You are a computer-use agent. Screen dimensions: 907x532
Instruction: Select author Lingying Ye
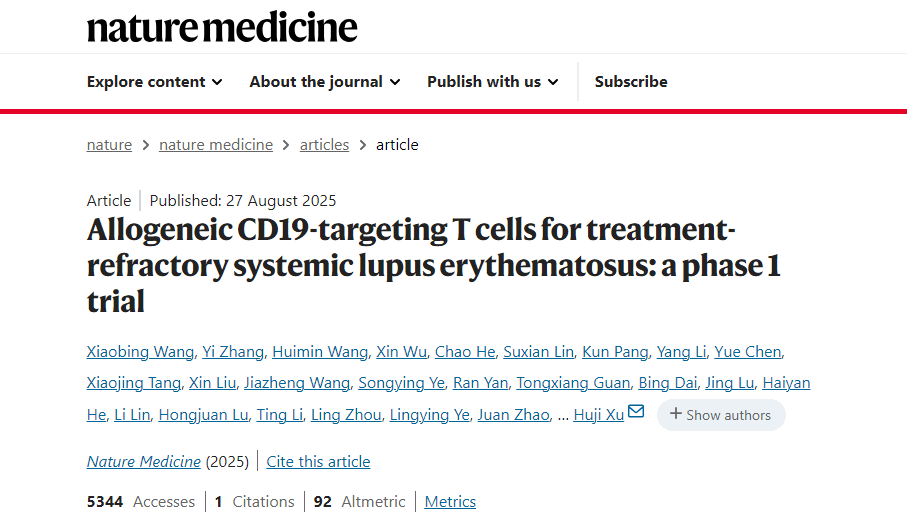(429, 415)
